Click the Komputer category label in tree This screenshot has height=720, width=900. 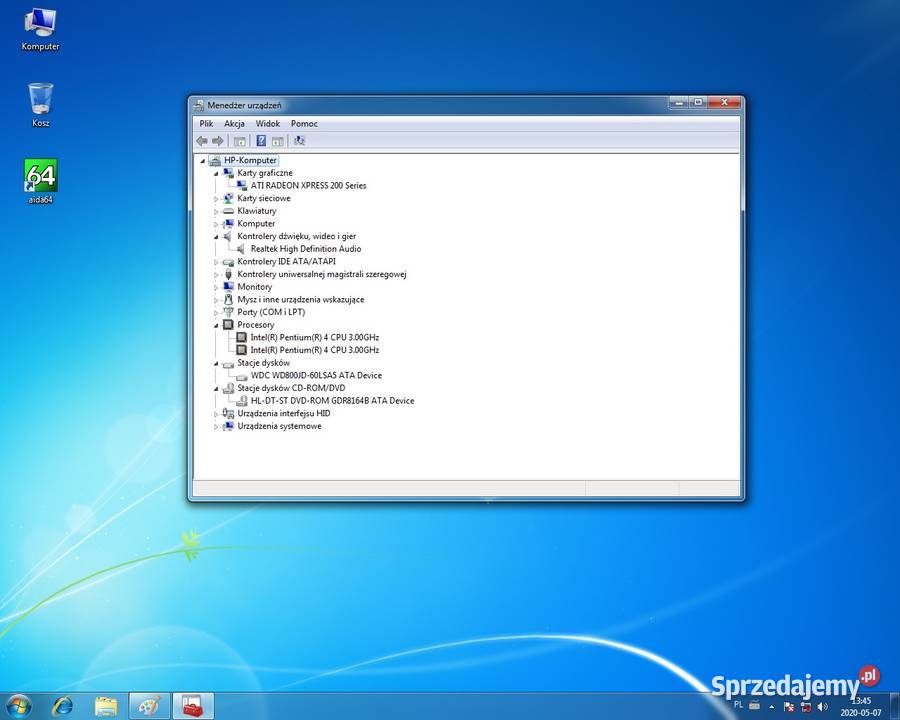256,223
